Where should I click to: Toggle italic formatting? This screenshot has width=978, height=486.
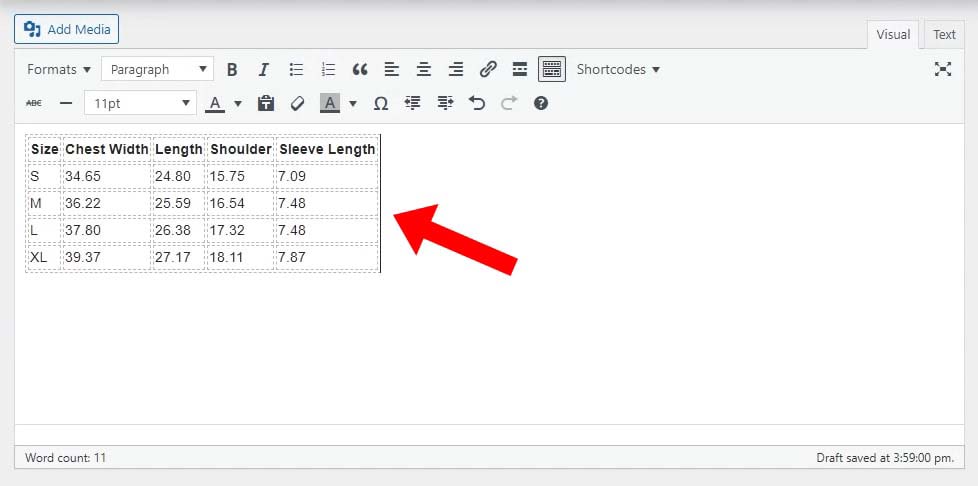tap(264, 70)
